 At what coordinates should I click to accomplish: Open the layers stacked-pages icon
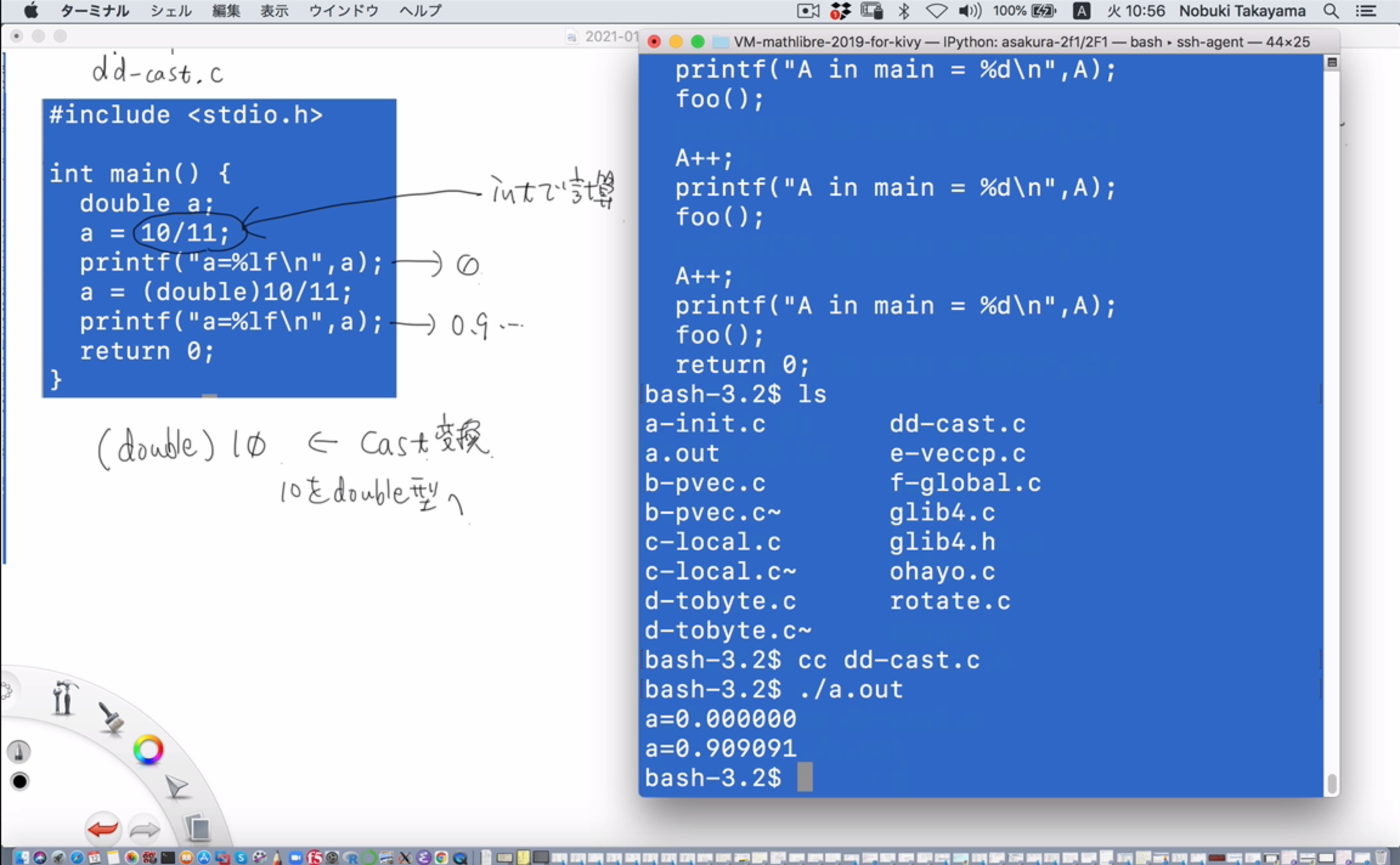pos(197,827)
